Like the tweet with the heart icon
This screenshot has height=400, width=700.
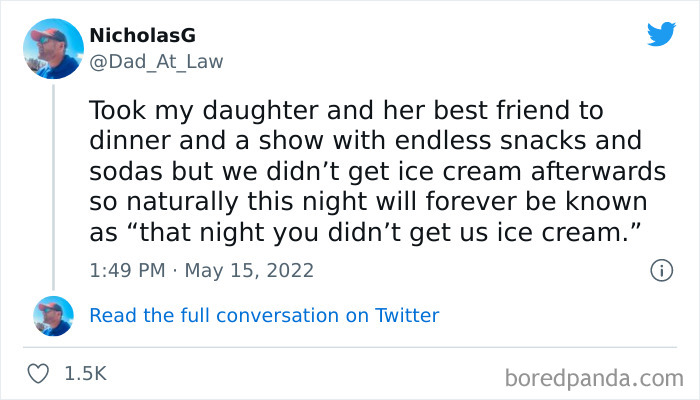pos(39,373)
